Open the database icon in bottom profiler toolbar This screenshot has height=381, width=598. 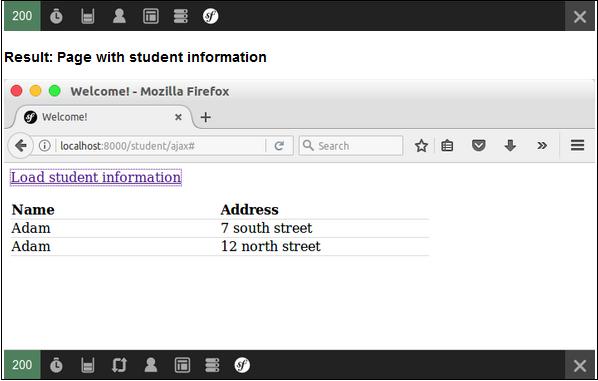[212, 365]
